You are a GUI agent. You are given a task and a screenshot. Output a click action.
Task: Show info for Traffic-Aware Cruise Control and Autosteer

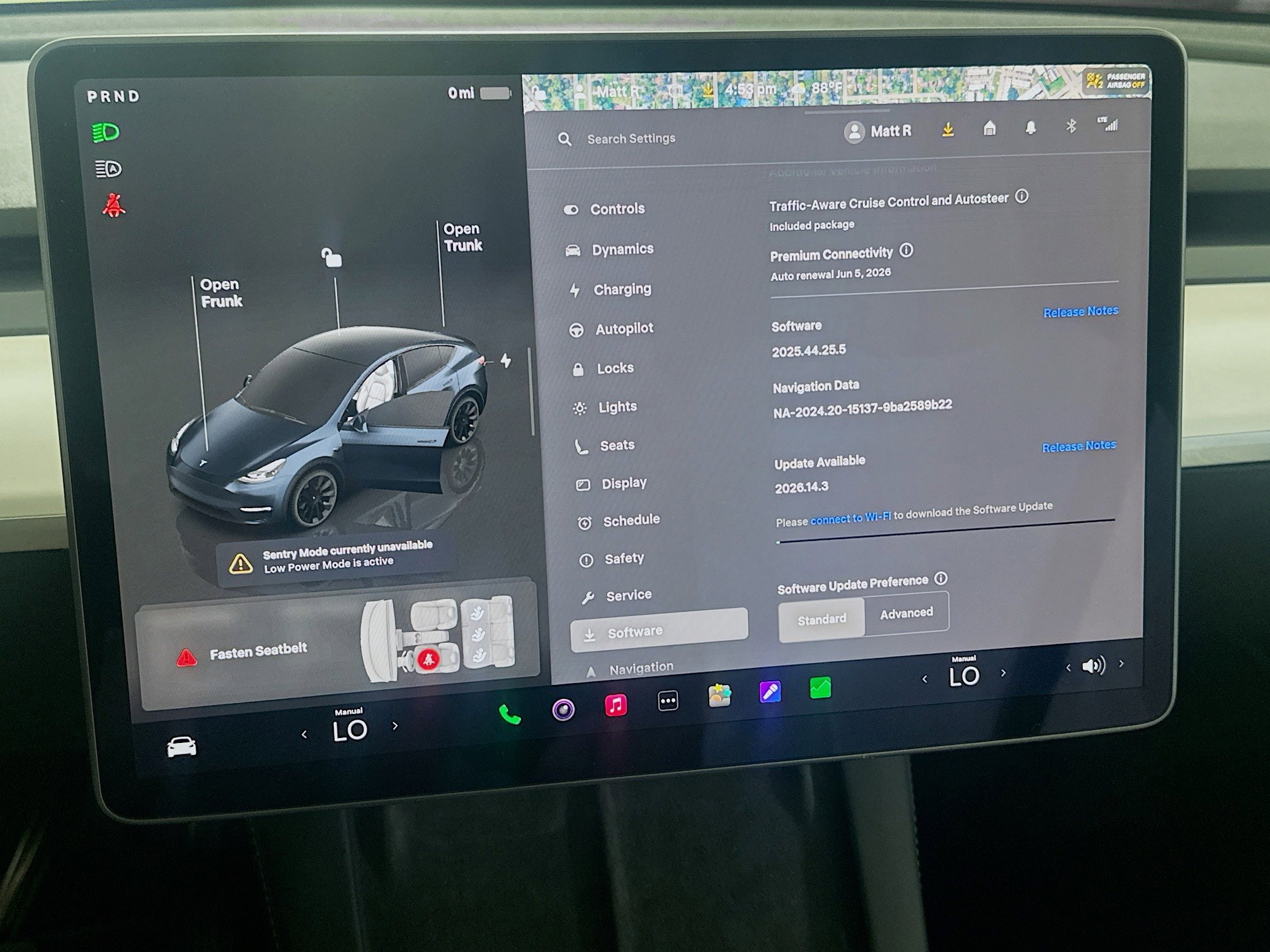1022,196
